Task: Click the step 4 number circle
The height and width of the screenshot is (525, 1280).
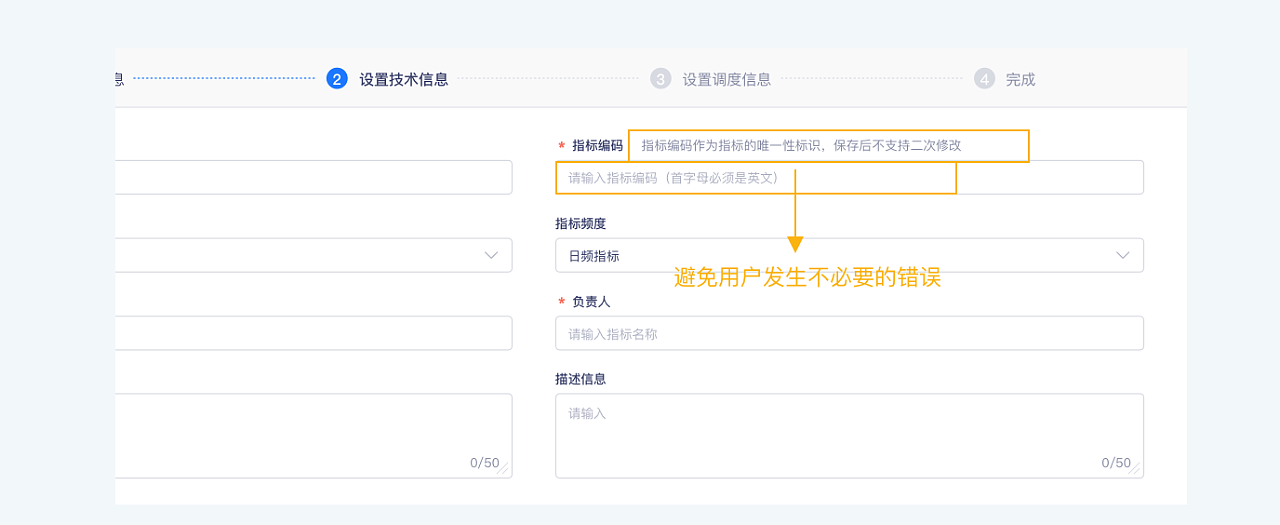Action: tap(984, 79)
